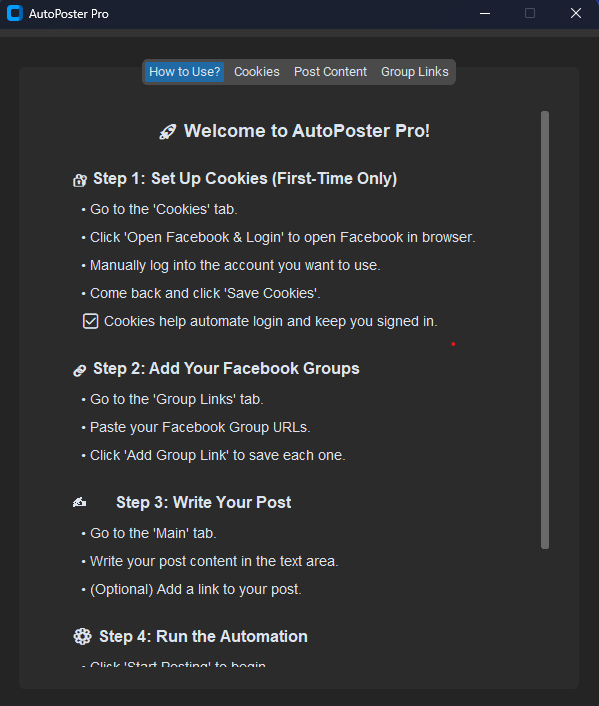Select the Group Links tab
This screenshot has width=599, height=706.
point(415,72)
